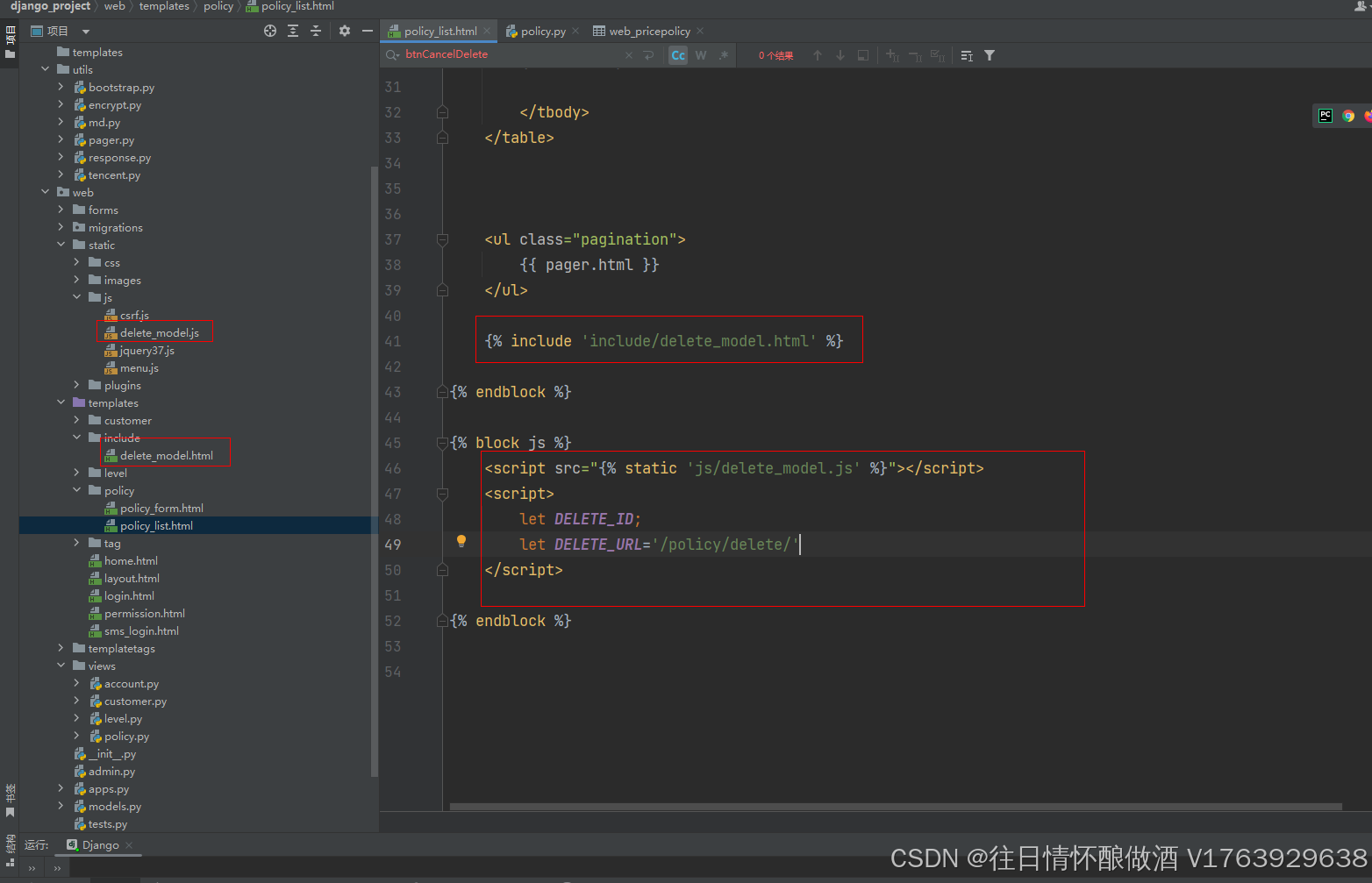This screenshot has height=883, width=1372.
Task: Expand the migrations folder
Action: tap(61, 227)
